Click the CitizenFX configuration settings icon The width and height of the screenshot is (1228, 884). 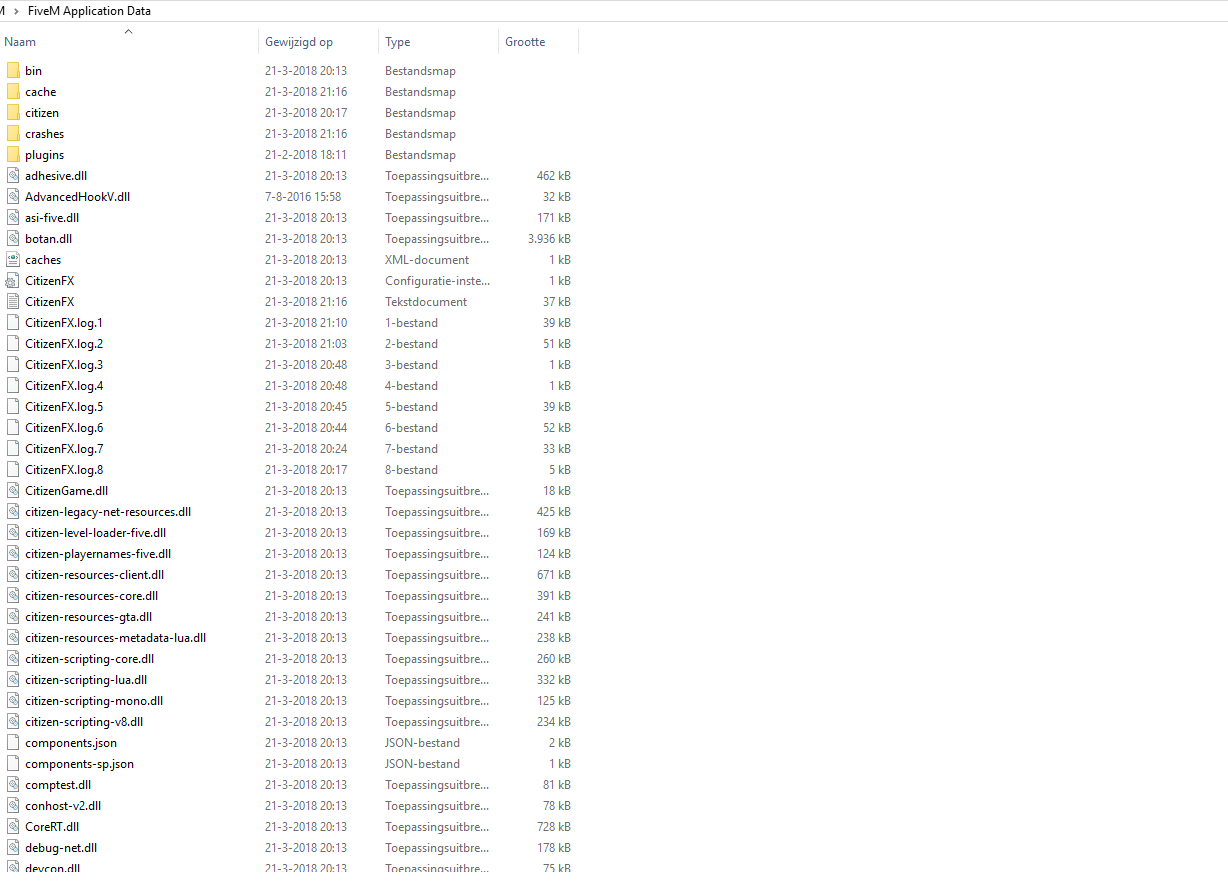[x=13, y=280]
